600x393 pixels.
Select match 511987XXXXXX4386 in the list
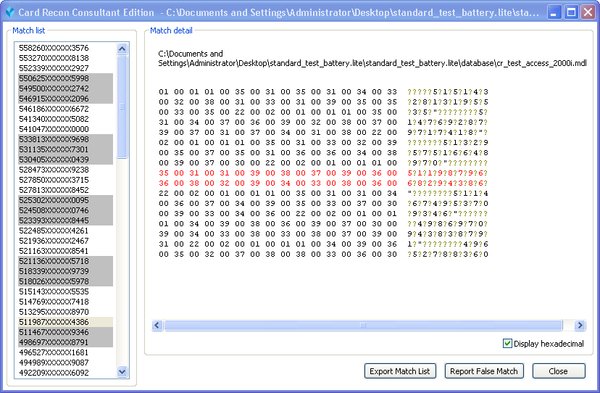[65, 322]
